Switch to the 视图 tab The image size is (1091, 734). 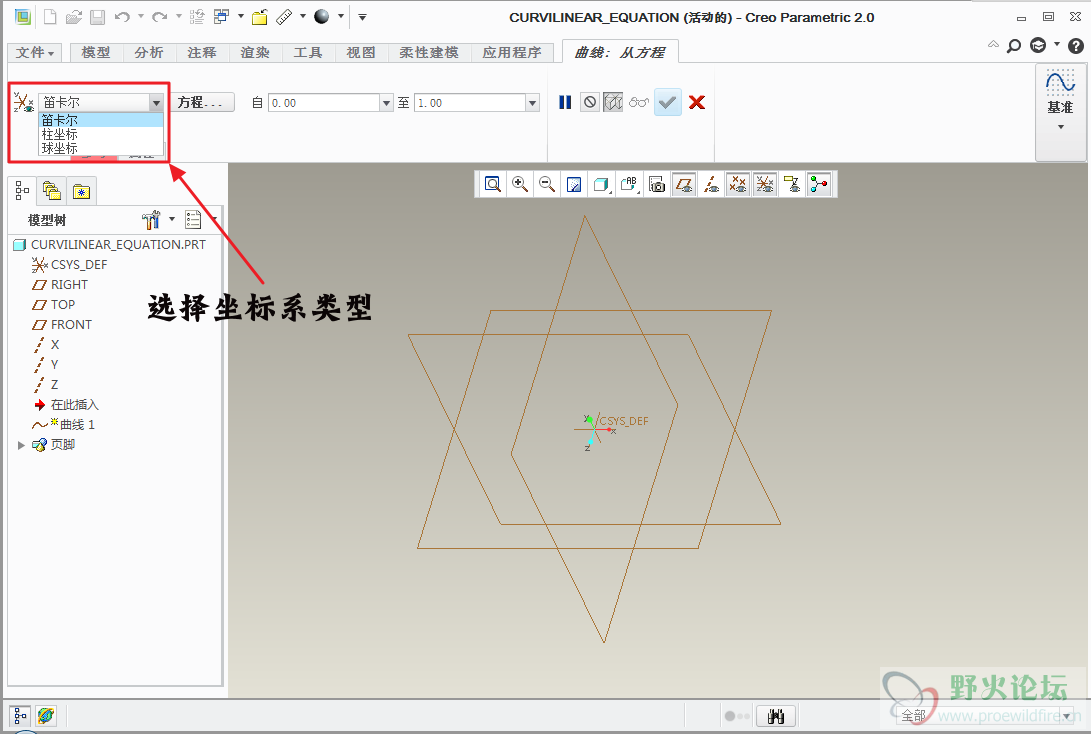pyautogui.click(x=360, y=52)
